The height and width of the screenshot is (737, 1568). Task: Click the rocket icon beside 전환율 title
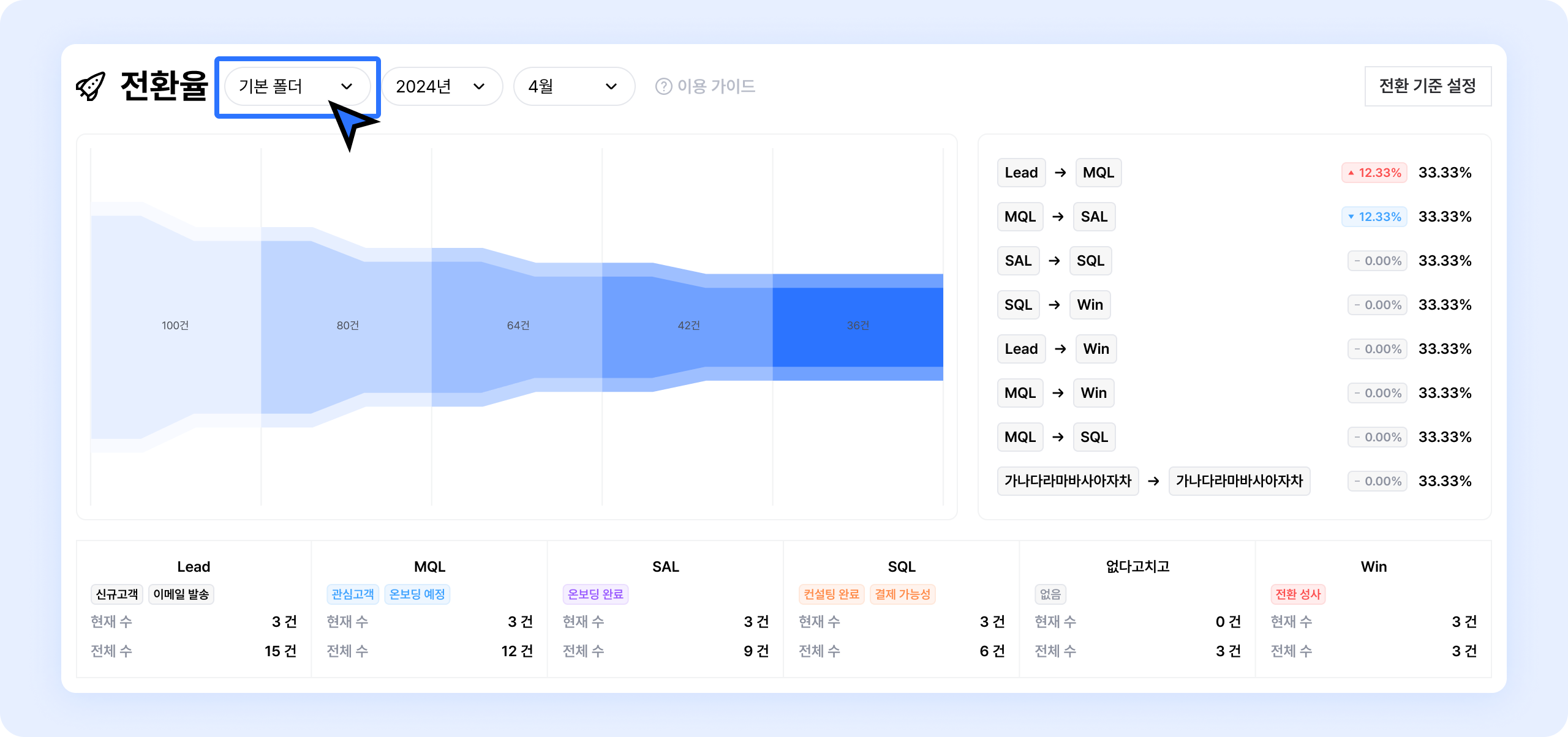pos(91,86)
